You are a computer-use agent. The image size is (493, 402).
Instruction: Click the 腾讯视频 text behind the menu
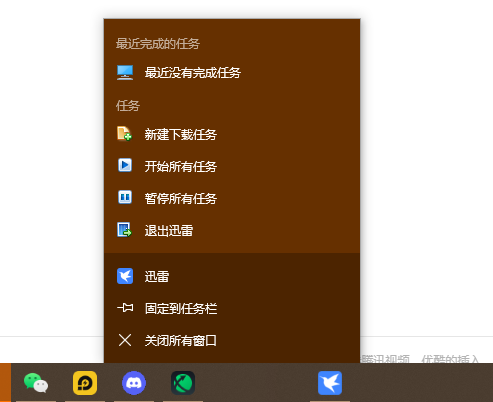pos(385,359)
